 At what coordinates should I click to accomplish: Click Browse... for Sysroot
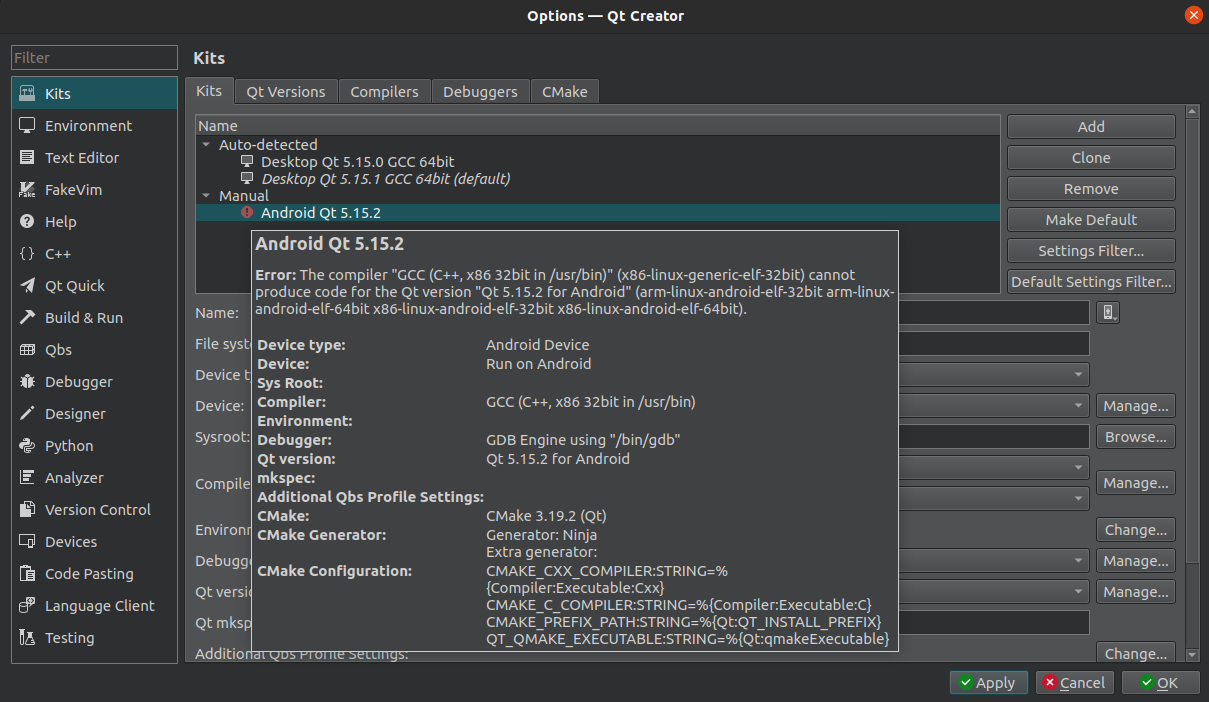tap(1136, 437)
